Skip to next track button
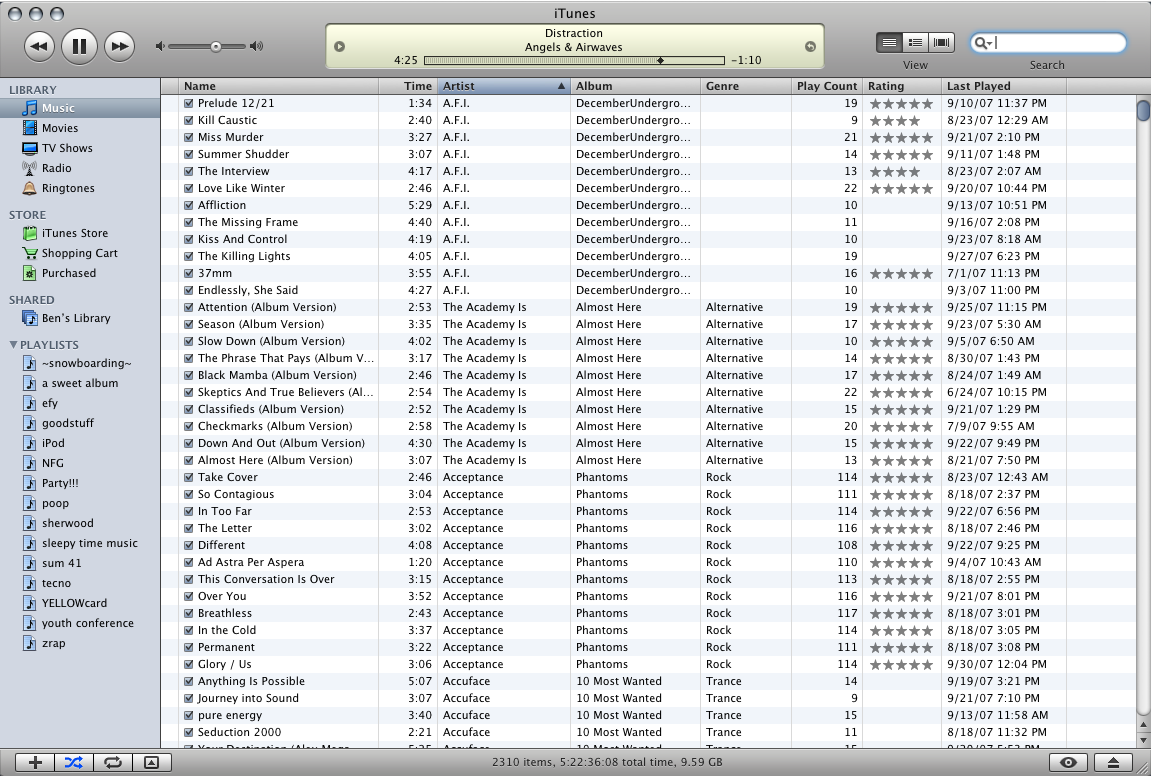Viewport: 1151px width, 776px height. tap(120, 46)
